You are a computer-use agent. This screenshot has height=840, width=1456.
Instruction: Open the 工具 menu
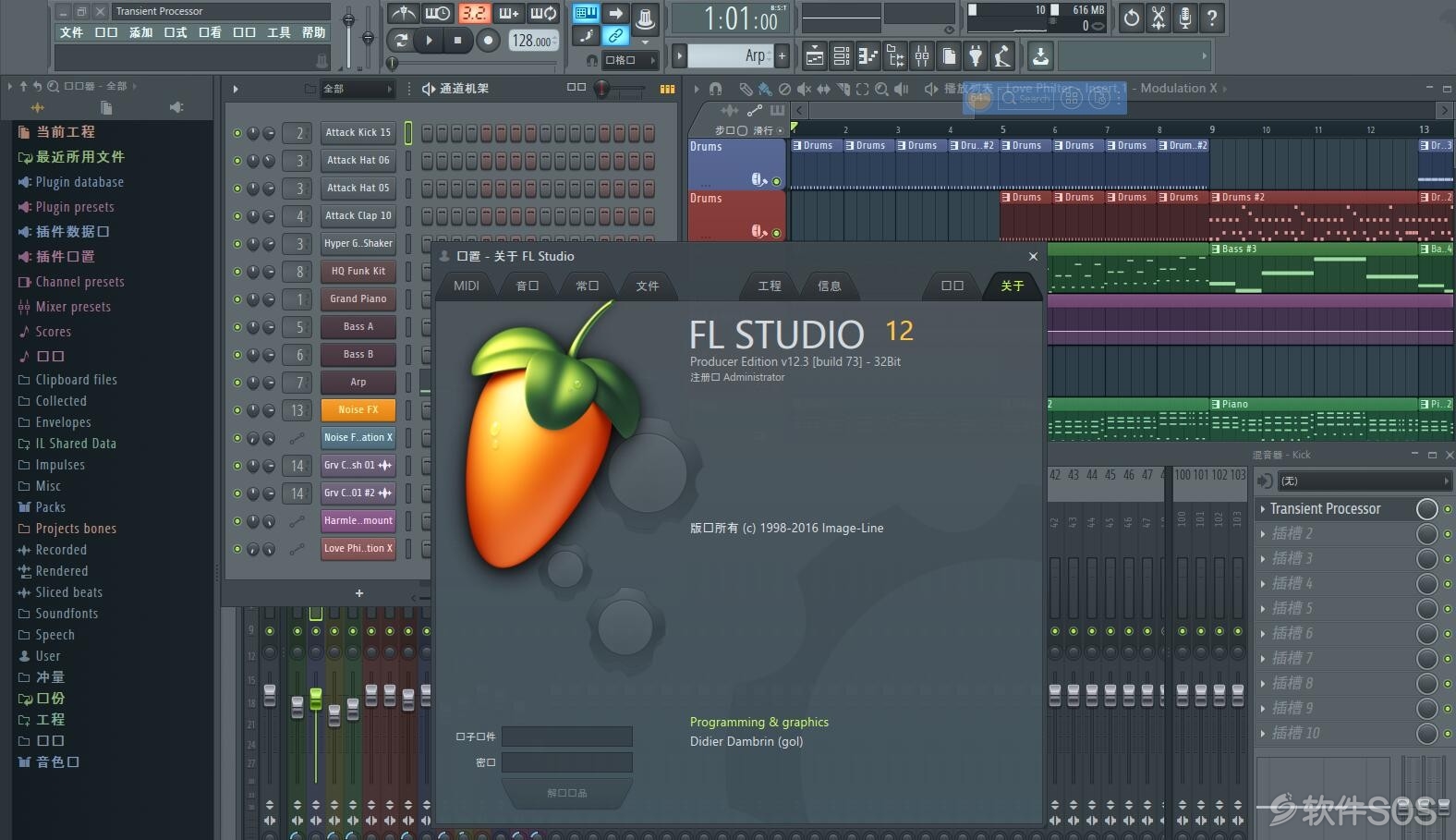(279, 32)
